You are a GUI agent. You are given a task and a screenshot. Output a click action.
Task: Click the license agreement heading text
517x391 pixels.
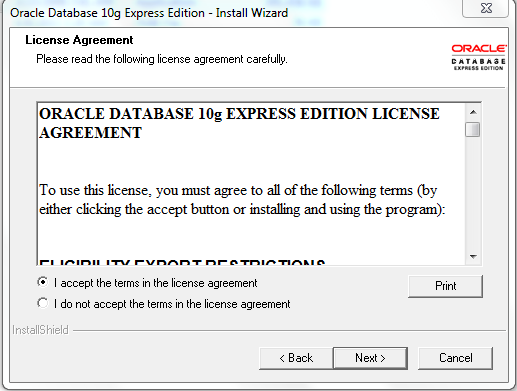click(239, 123)
